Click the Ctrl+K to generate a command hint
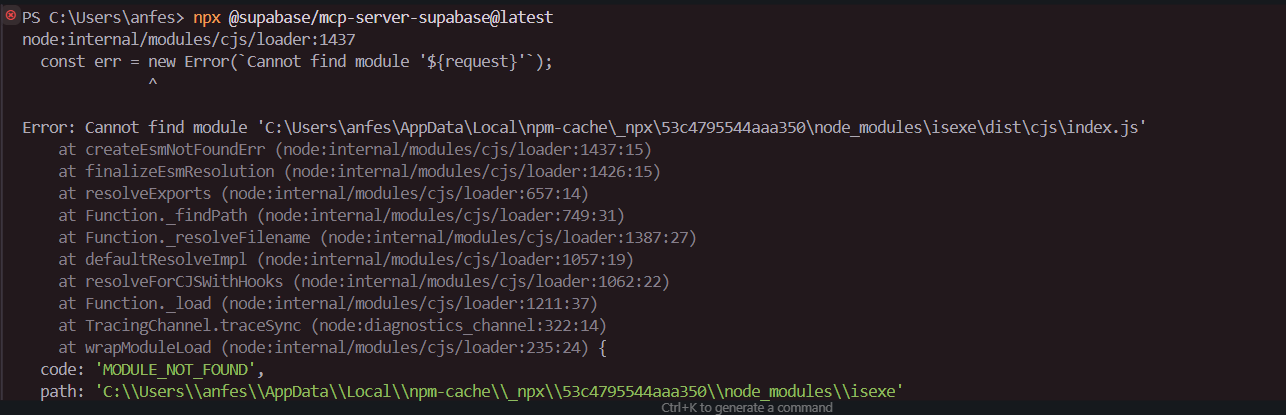The width and height of the screenshot is (1286, 415). coord(746,408)
